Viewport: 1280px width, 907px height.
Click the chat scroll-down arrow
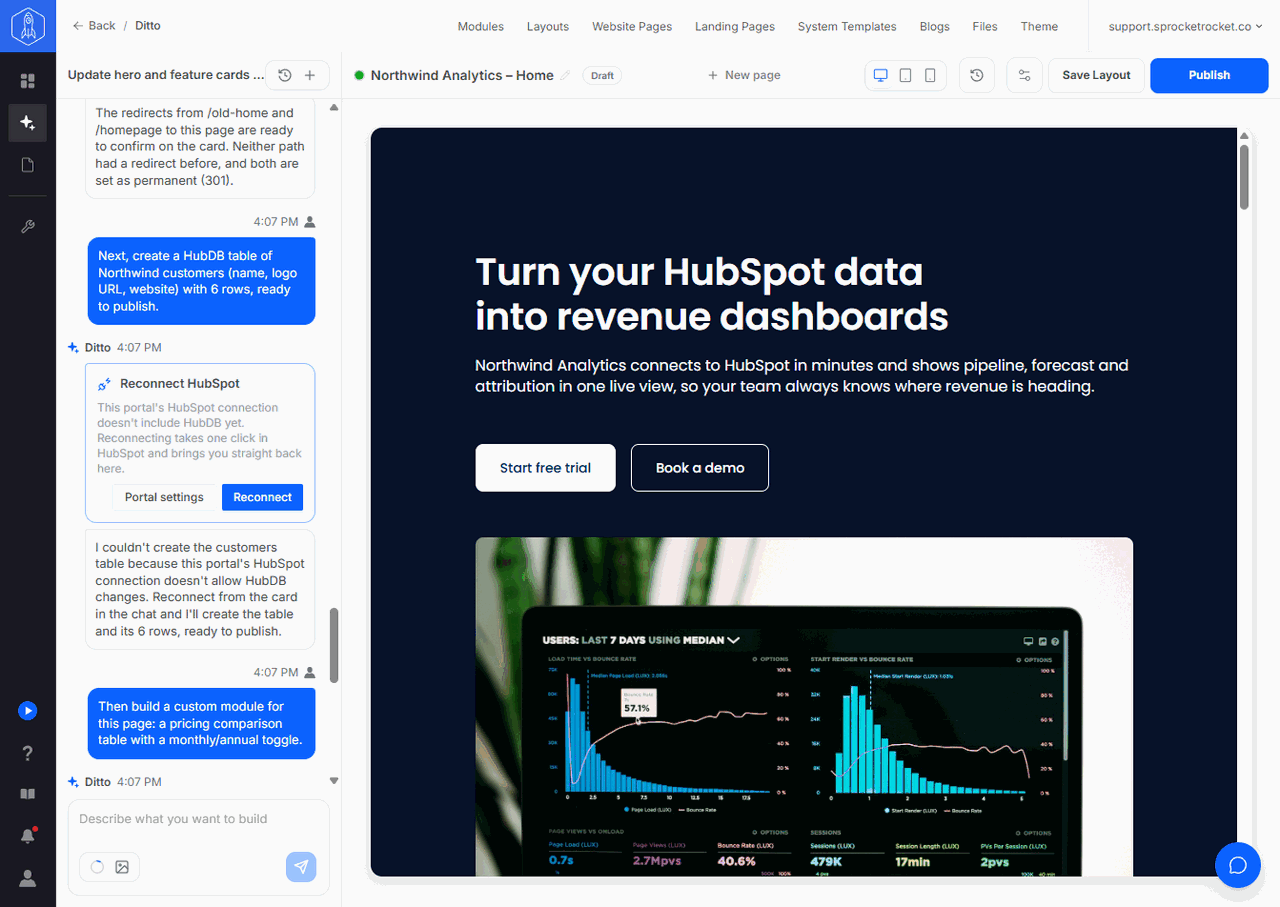[x=334, y=781]
